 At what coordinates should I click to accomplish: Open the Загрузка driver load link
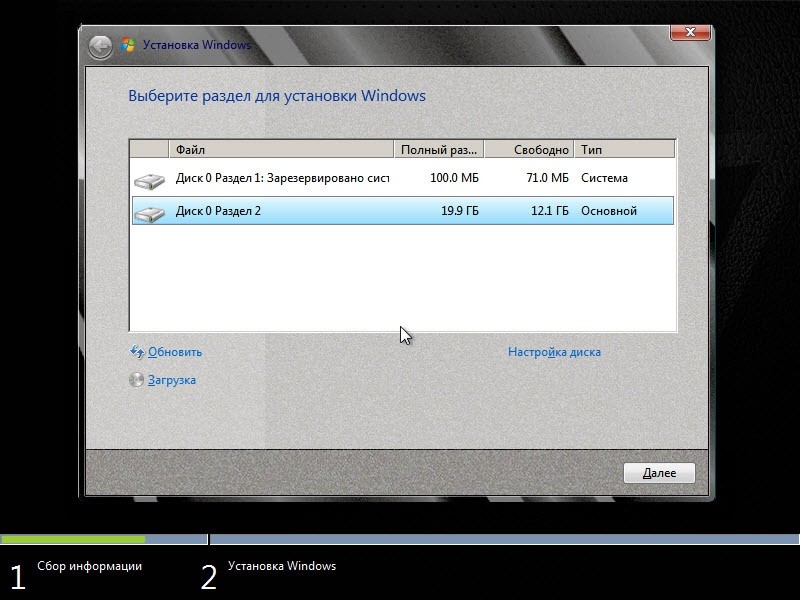coord(172,380)
